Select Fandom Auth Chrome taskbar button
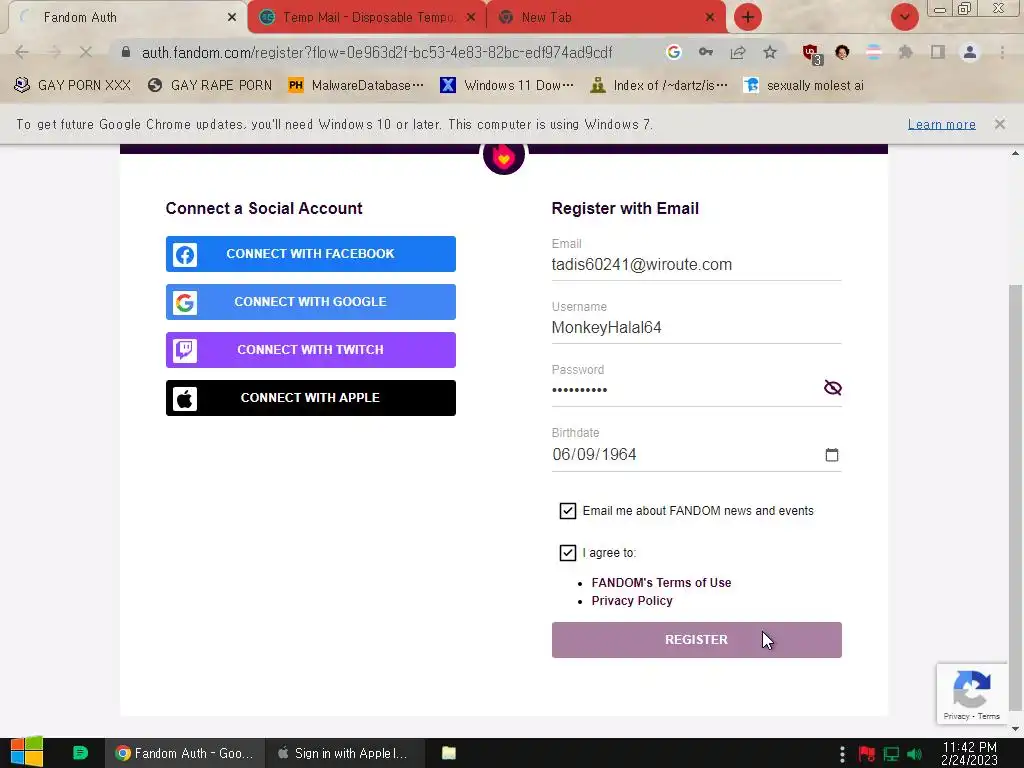Viewport: 1024px width, 768px height. pyautogui.click(x=185, y=753)
